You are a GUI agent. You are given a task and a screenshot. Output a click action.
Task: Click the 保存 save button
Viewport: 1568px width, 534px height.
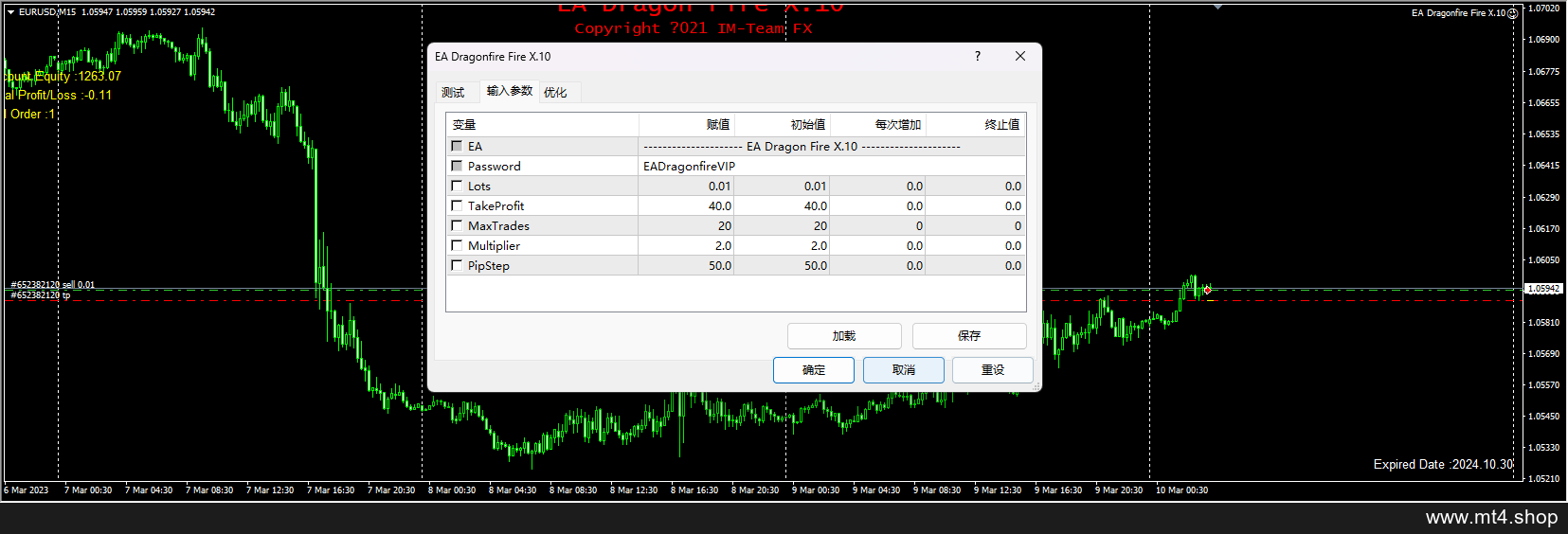click(x=969, y=336)
